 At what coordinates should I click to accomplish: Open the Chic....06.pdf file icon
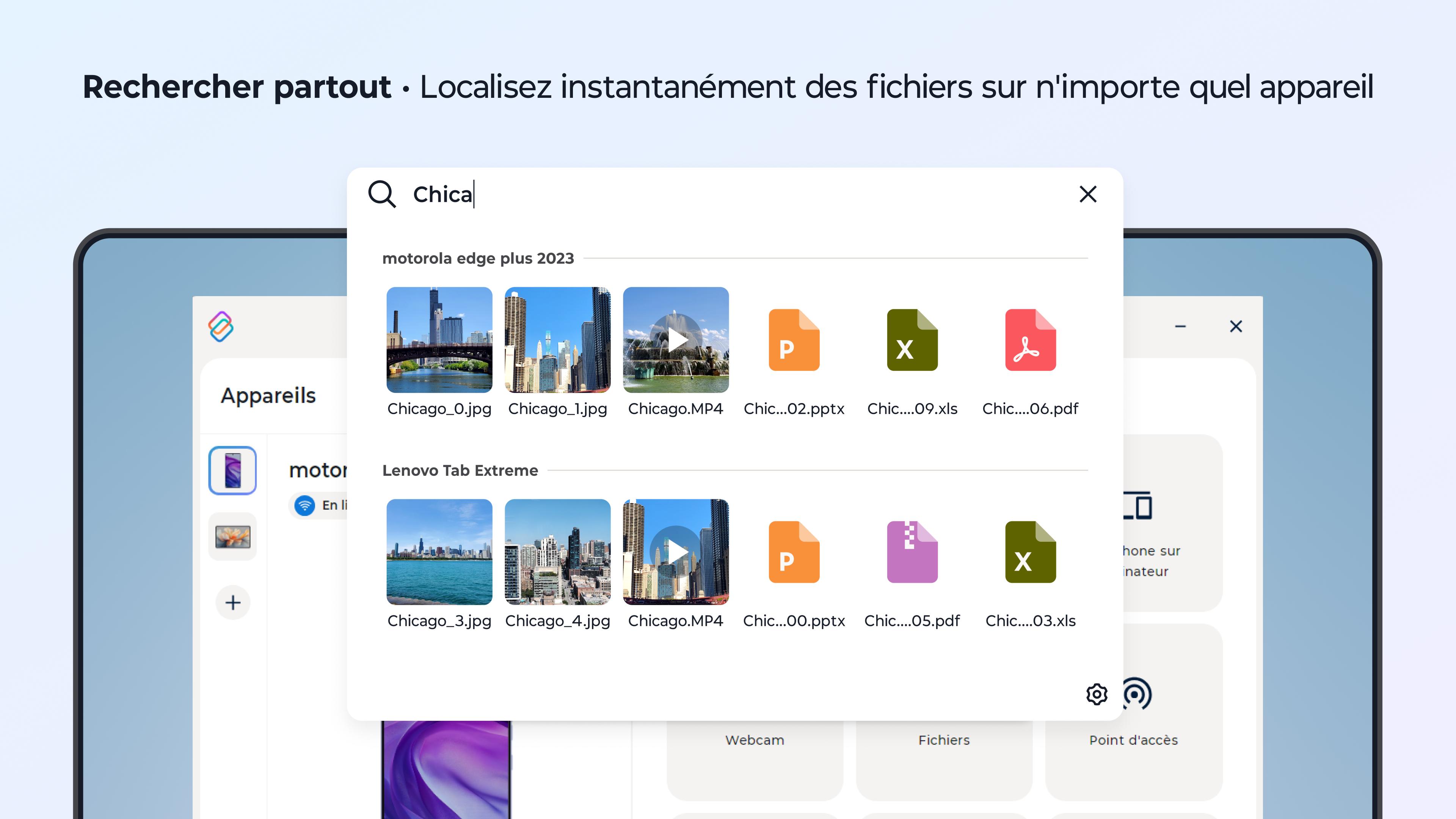[x=1030, y=340]
